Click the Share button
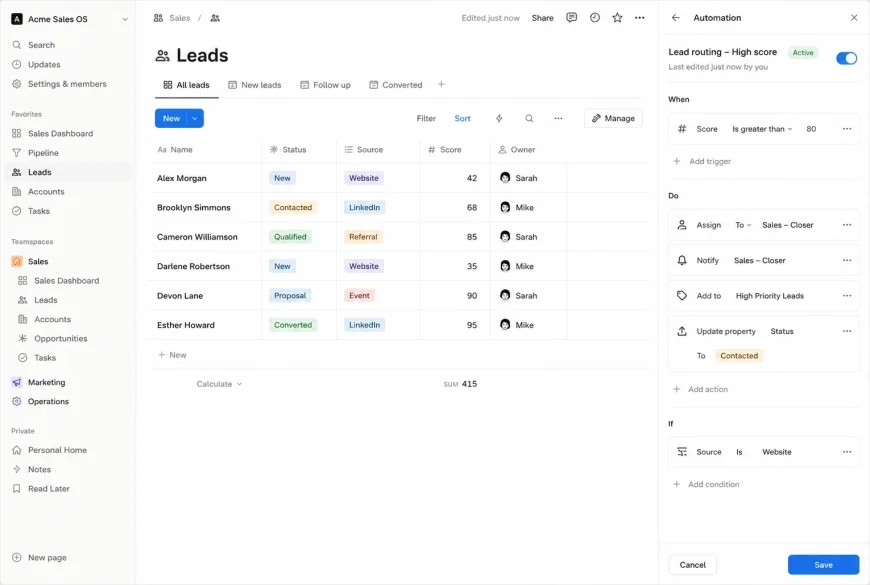This screenshot has width=870, height=585. (542, 18)
